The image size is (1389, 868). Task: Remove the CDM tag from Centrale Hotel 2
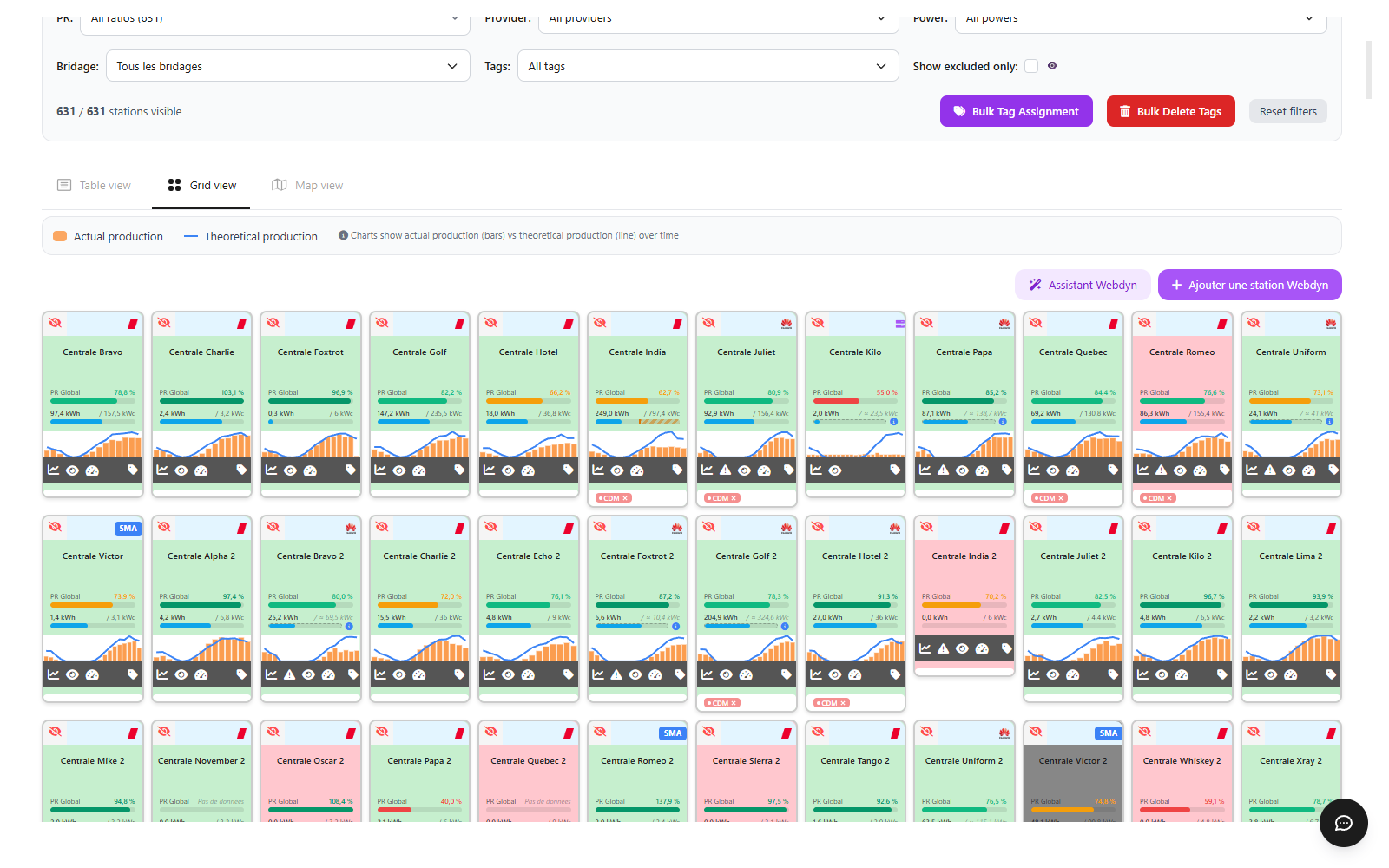coord(843,703)
